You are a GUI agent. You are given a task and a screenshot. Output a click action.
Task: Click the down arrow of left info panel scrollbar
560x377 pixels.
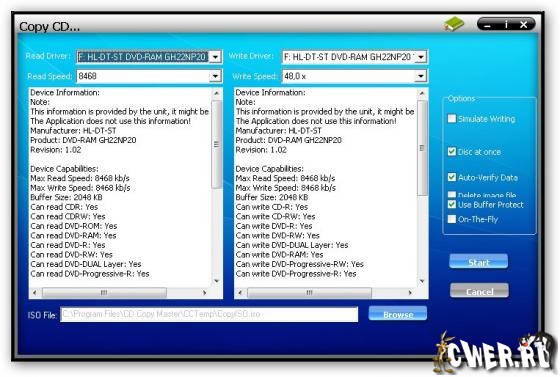click(x=216, y=281)
